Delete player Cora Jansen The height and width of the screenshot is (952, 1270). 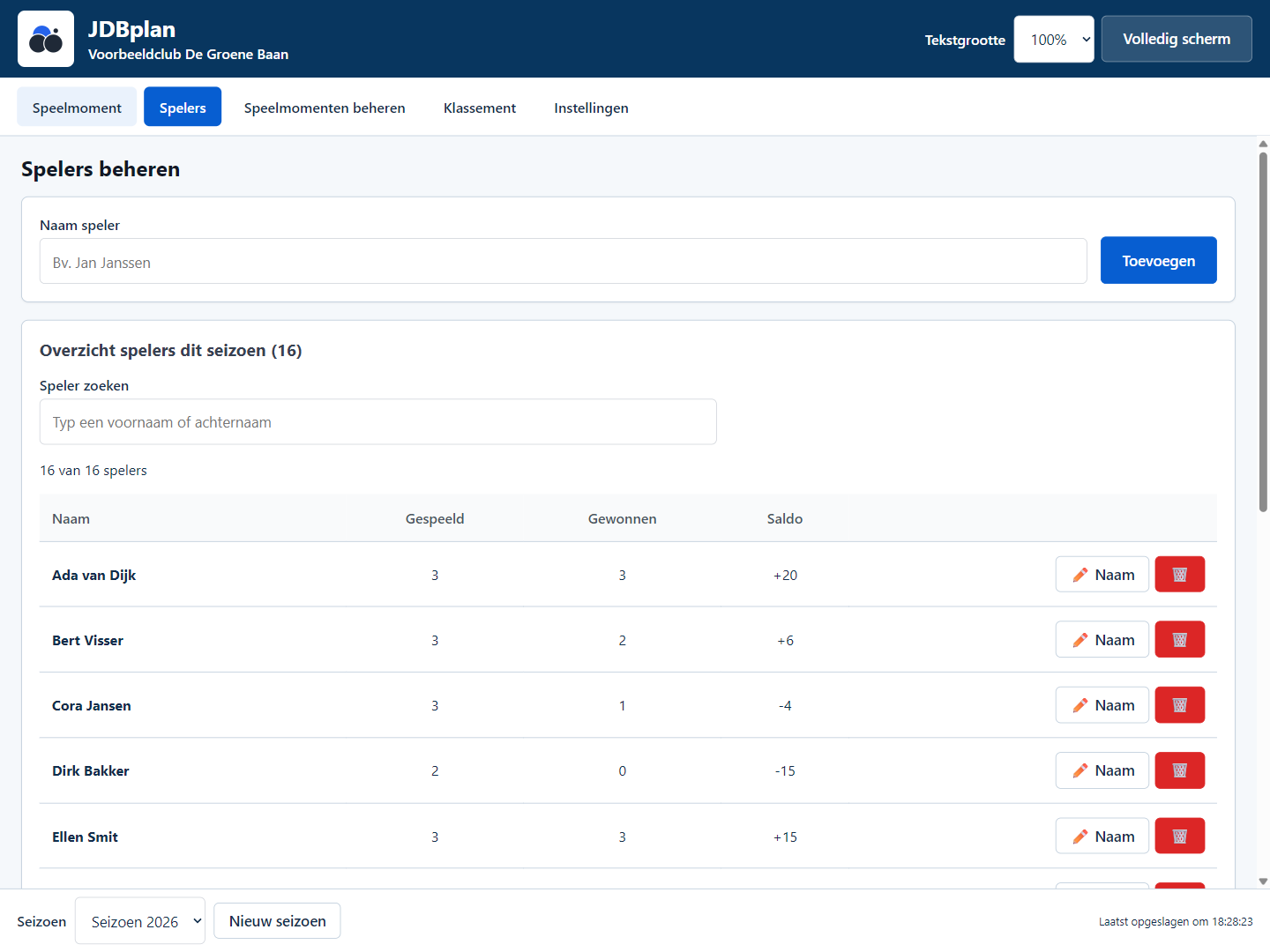[x=1180, y=705]
